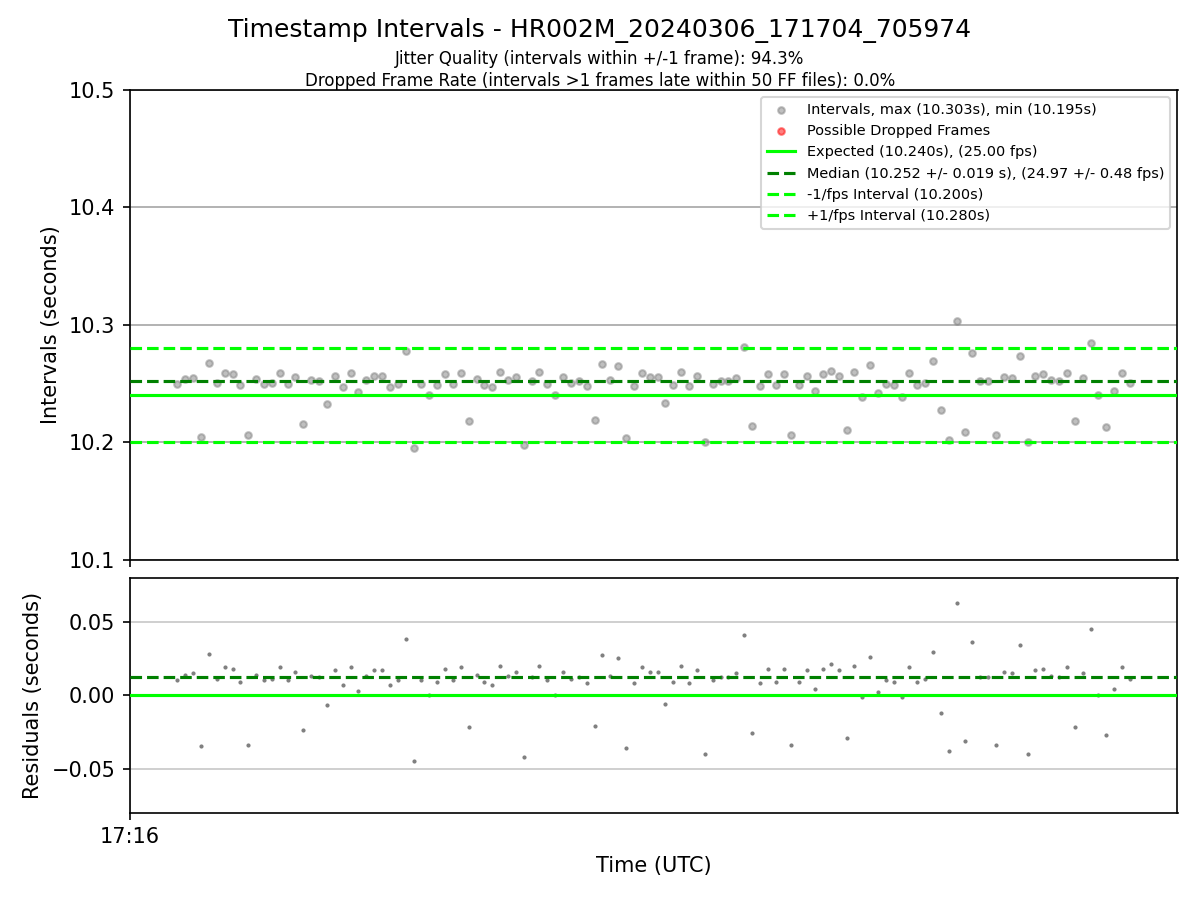Click legend entry 'Intervals, max (10.303s), min (10.195s)'
This screenshot has width=1200, height=900.
tap(951, 109)
